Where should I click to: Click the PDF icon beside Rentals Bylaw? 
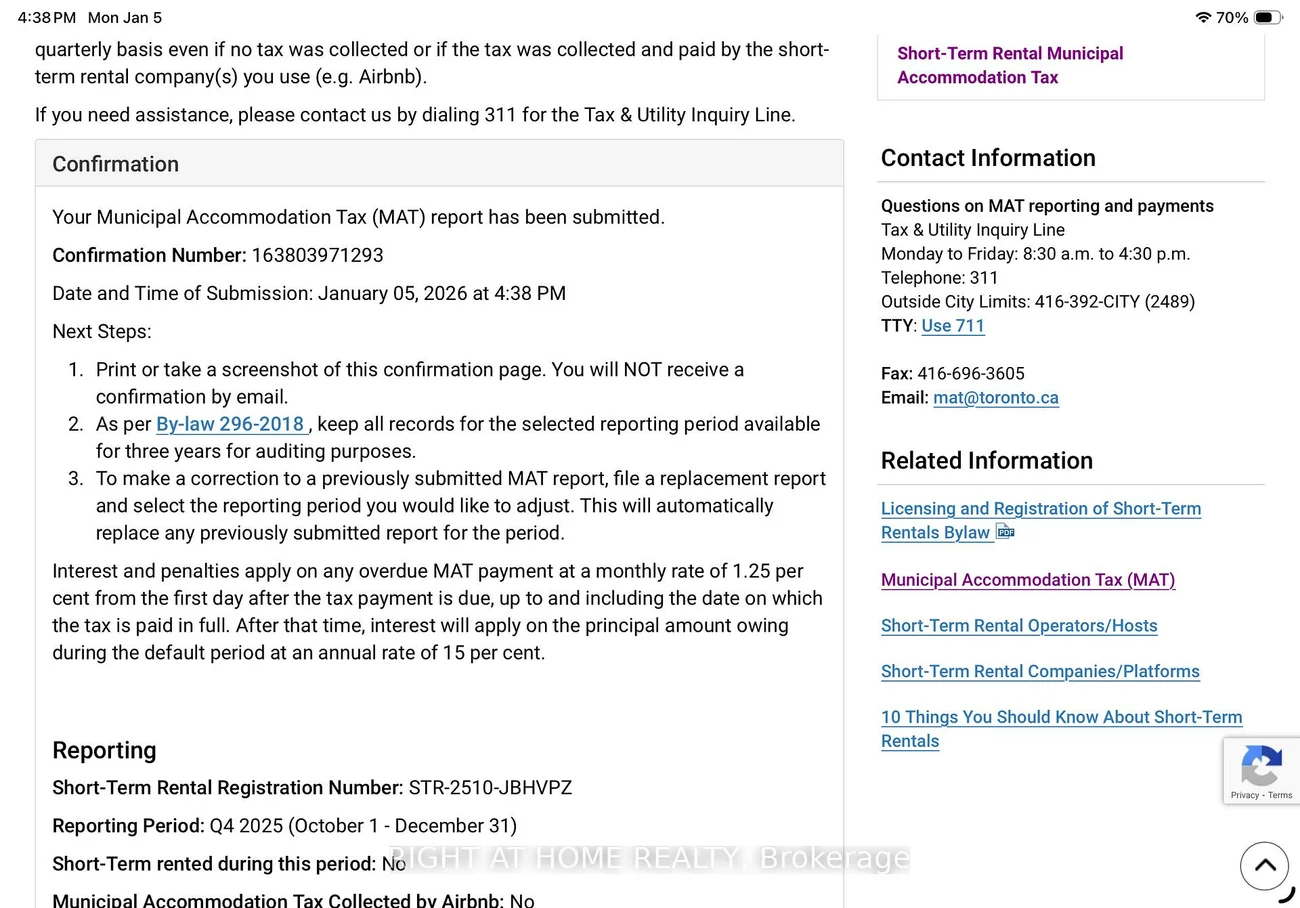click(1005, 532)
